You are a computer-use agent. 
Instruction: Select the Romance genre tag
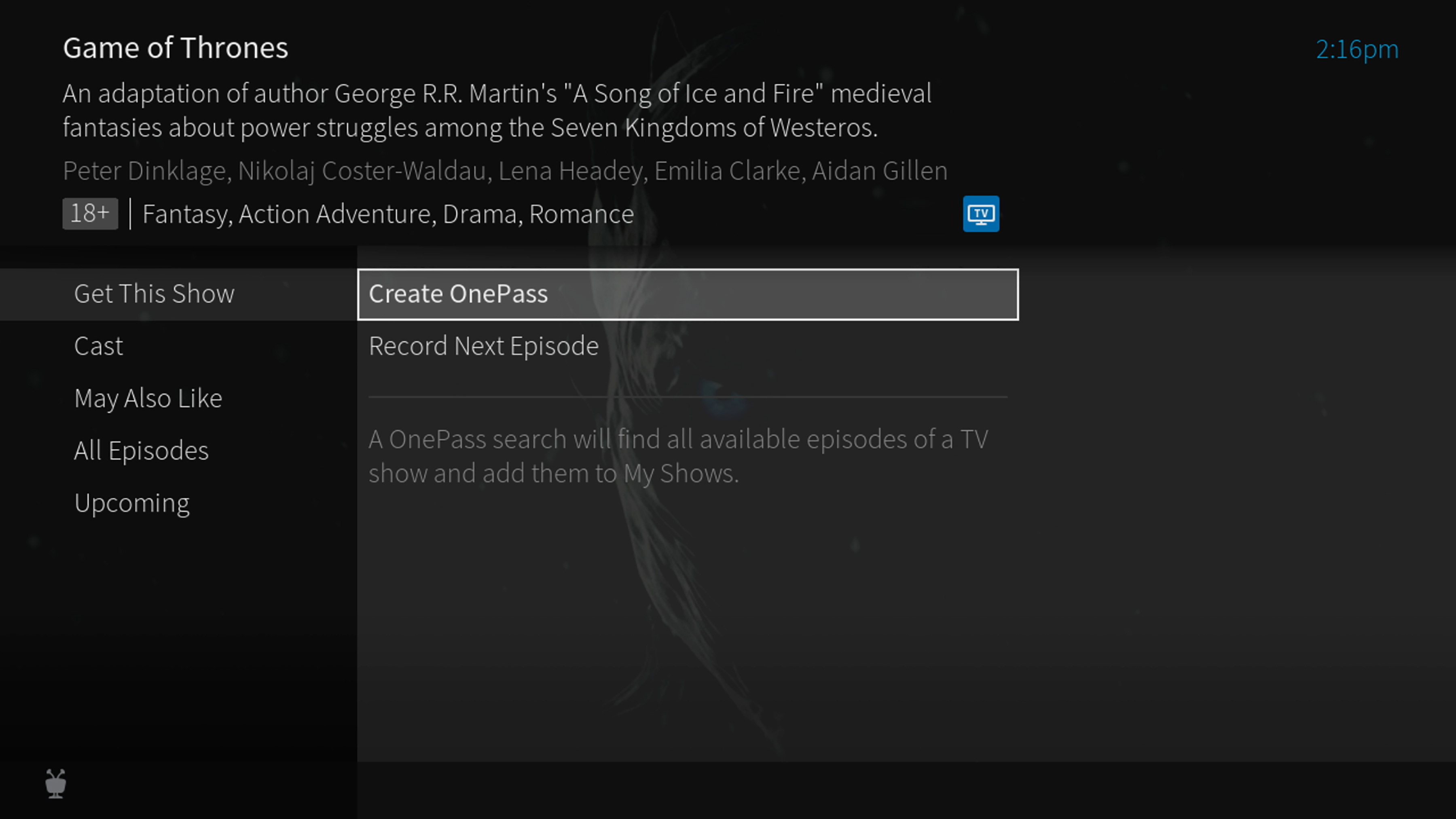click(x=582, y=213)
